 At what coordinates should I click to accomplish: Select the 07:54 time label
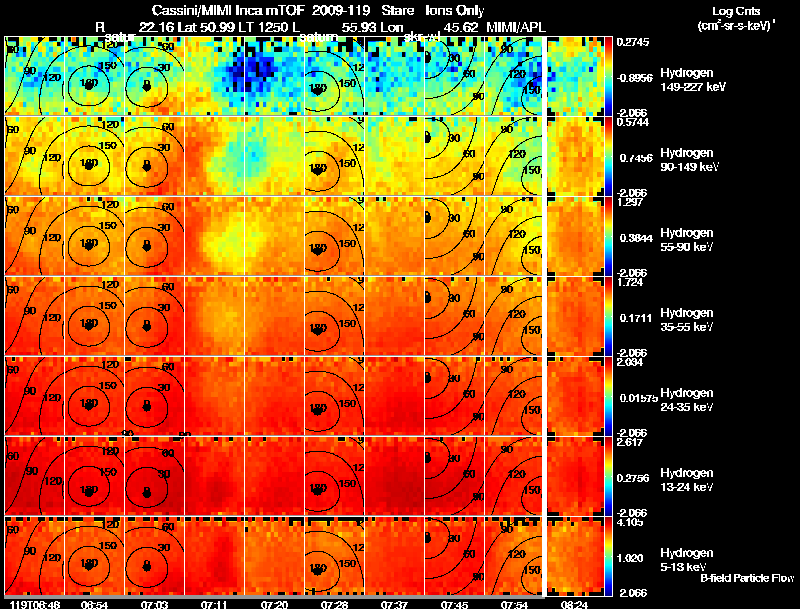point(514,605)
